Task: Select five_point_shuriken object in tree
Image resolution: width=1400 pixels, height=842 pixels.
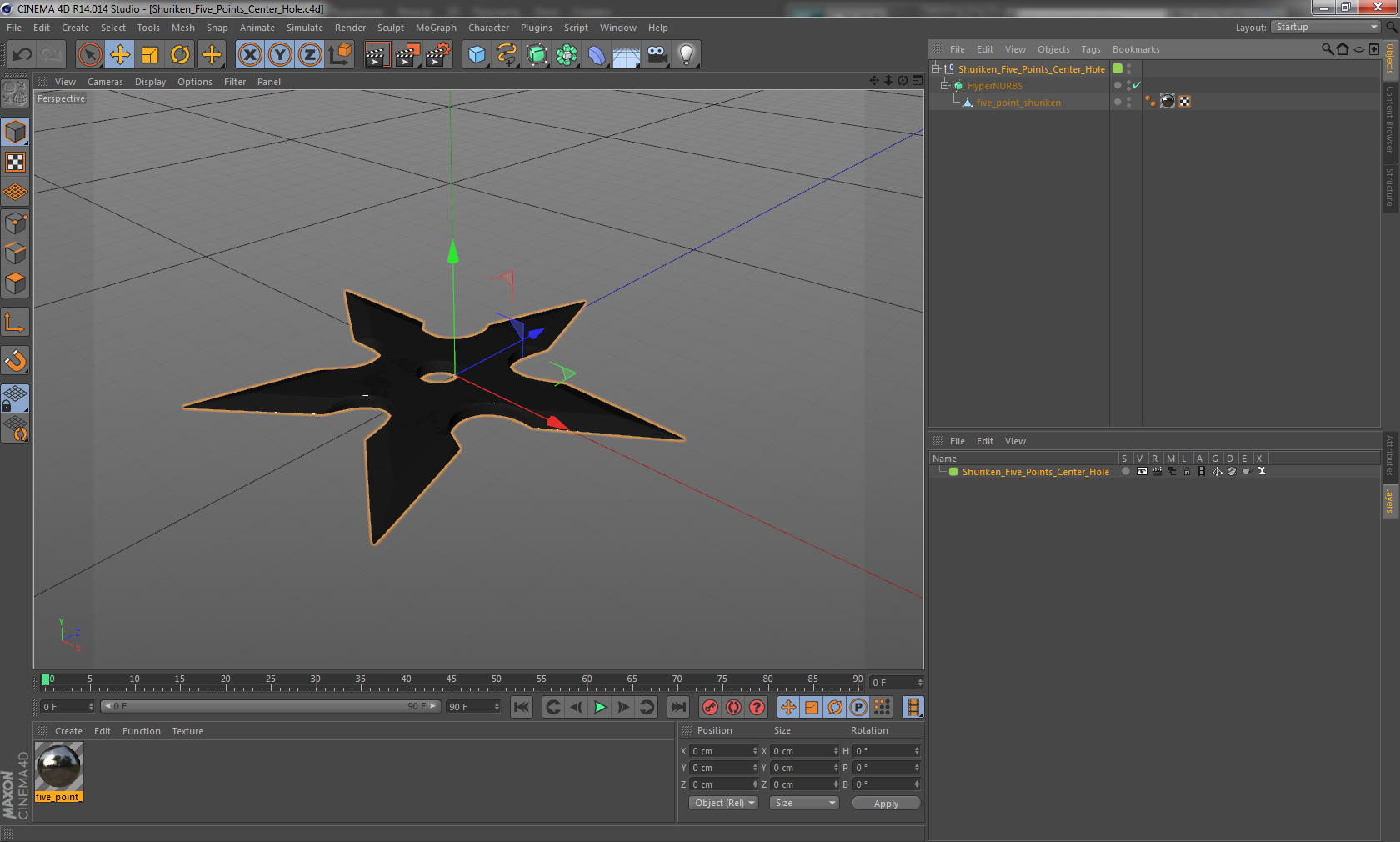Action: 1018,103
